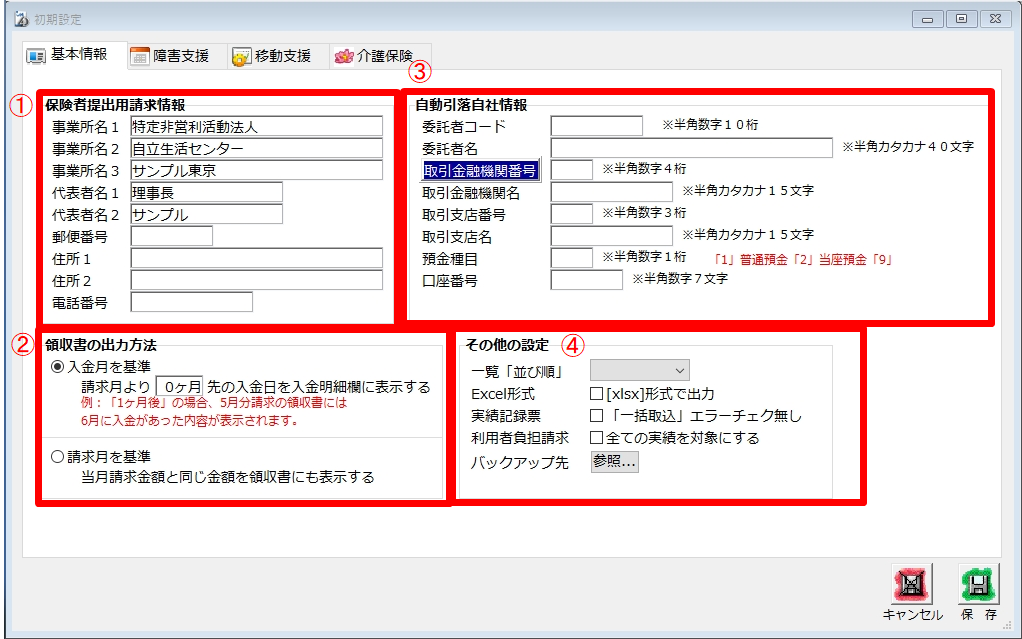Click the 介護保険 flower tab icon
Viewport: 1022px width, 639px height.
tap(344, 56)
